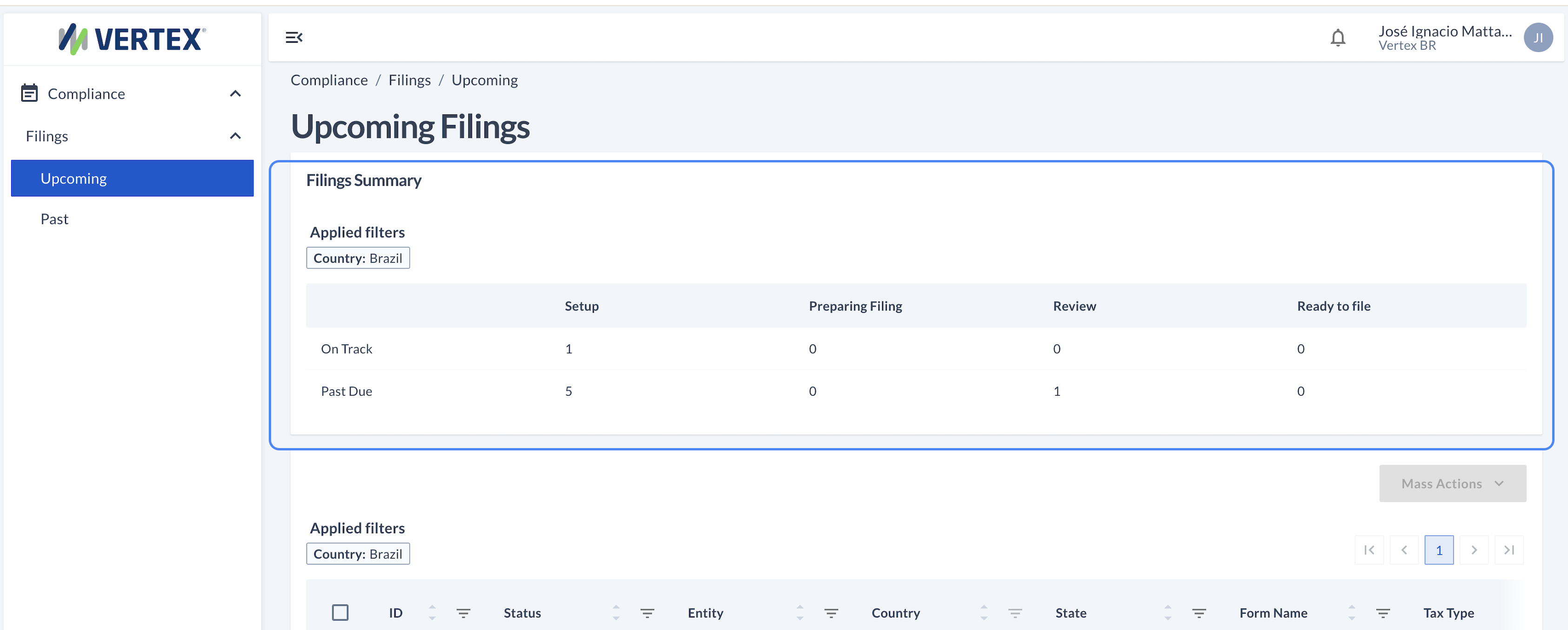
Task: Open the State column filter icon
Action: [1198, 613]
